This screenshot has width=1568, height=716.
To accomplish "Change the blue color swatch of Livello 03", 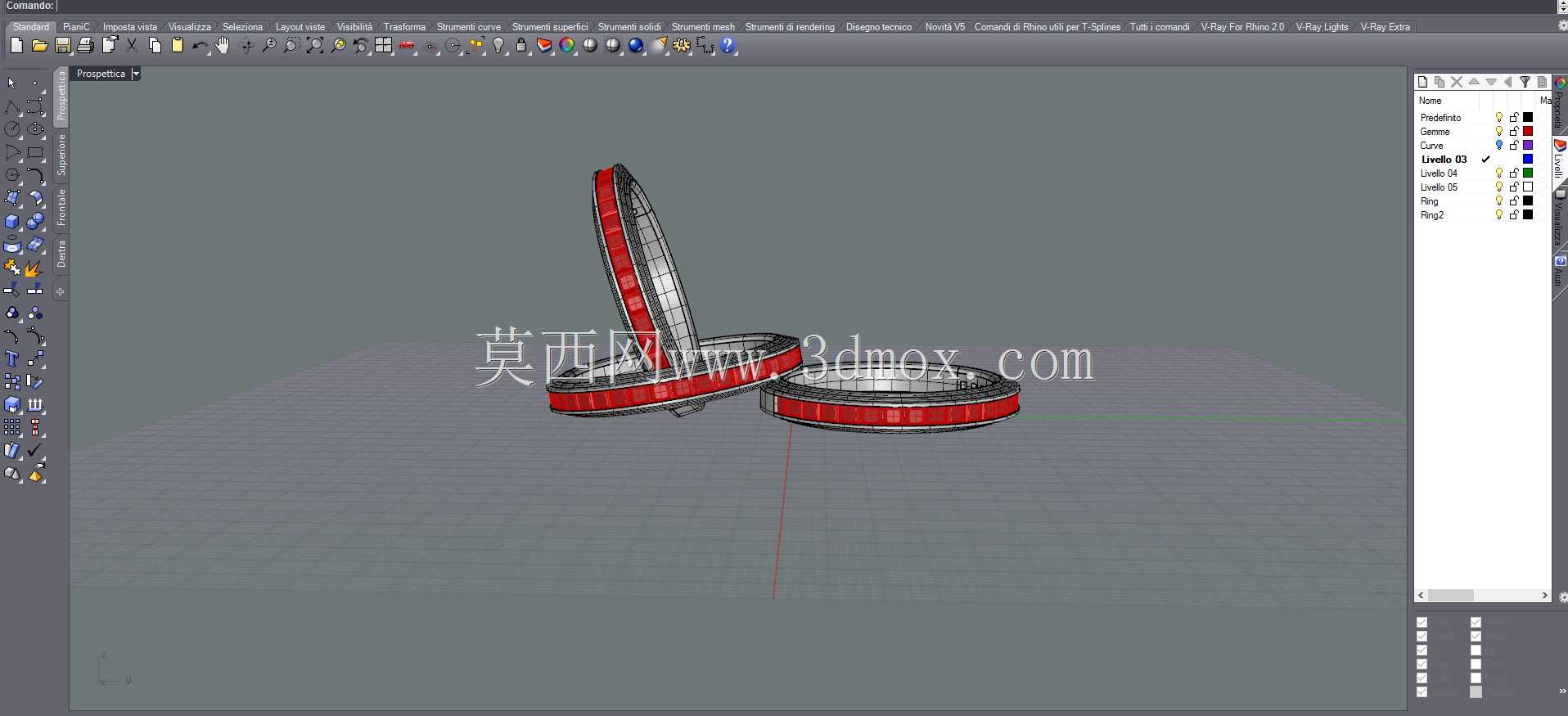I will point(1528,160).
